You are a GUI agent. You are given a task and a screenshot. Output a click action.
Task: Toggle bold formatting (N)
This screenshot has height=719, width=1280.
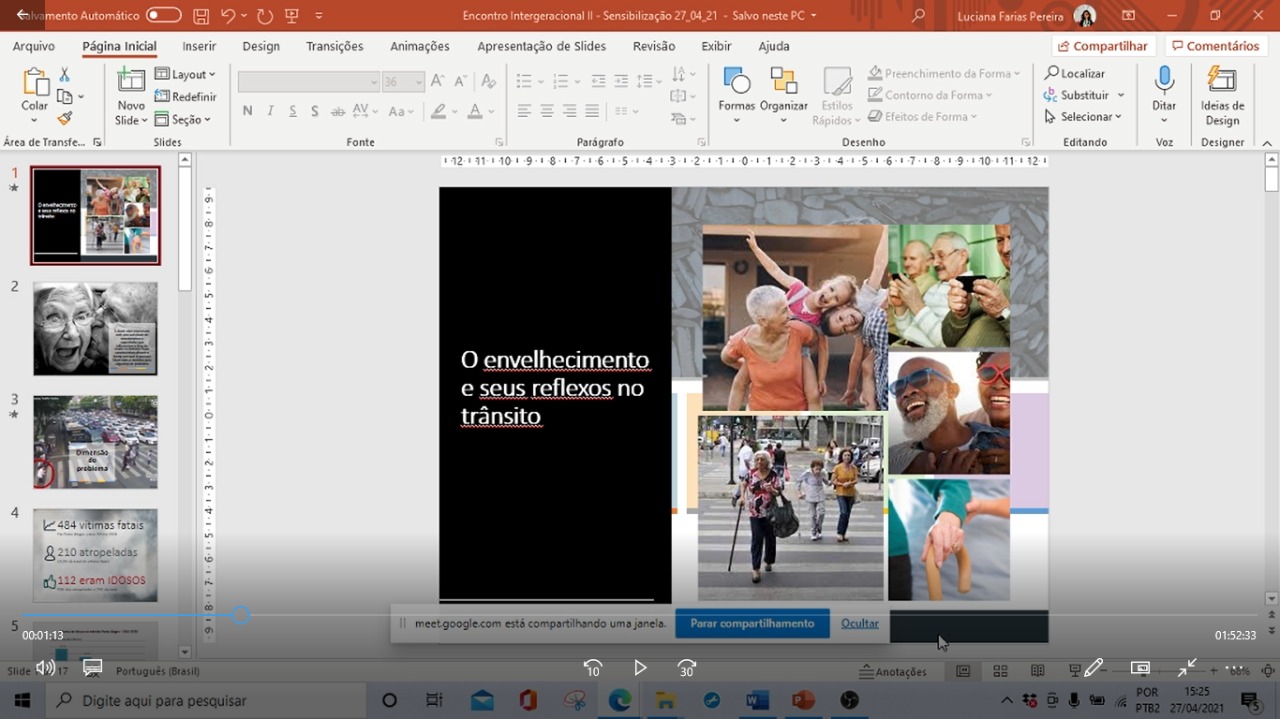(247, 111)
